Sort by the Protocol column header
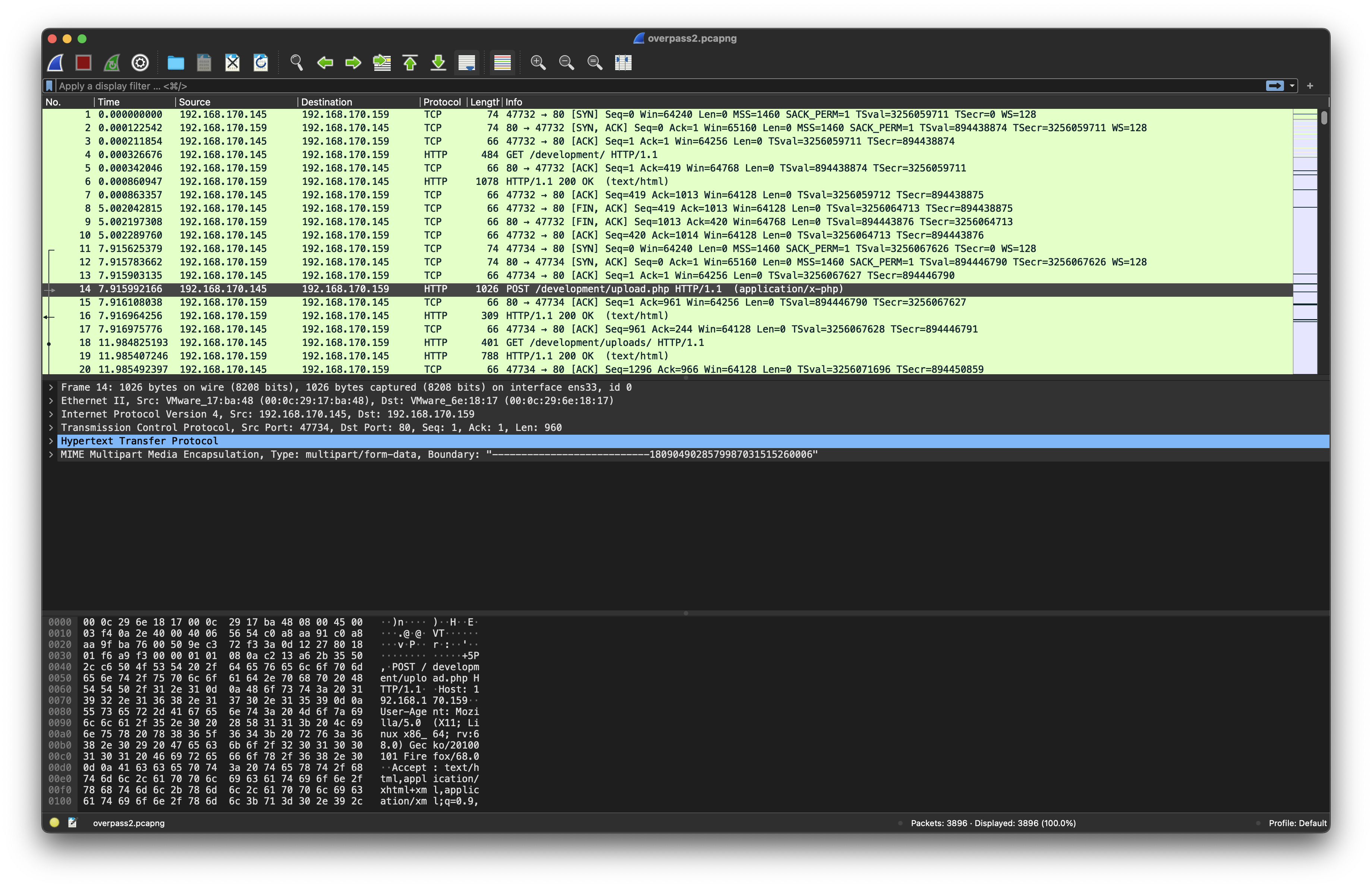Image resolution: width=1372 pixels, height=888 pixels. 441,102
